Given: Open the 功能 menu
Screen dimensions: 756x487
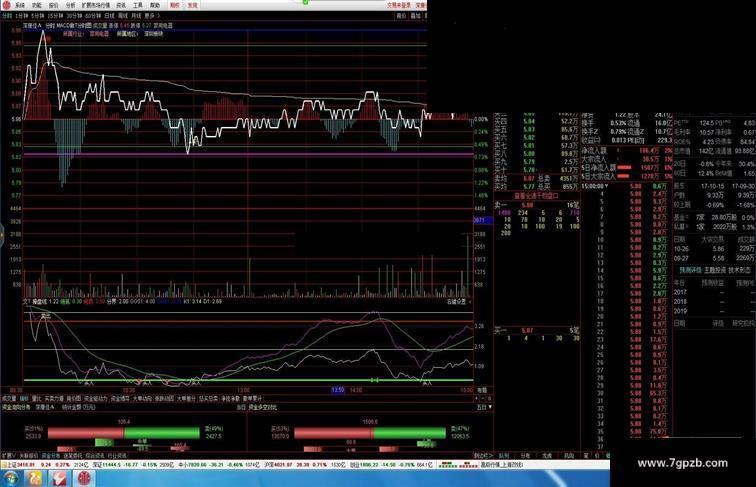Looking at the screenshot, I should click(37, 5).
